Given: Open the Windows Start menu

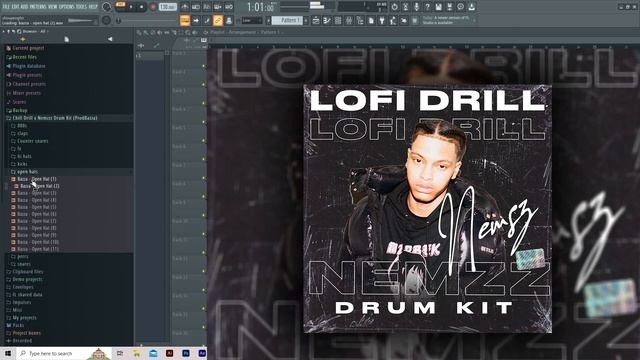Looking at the screenshot, I should click(8, 353).
